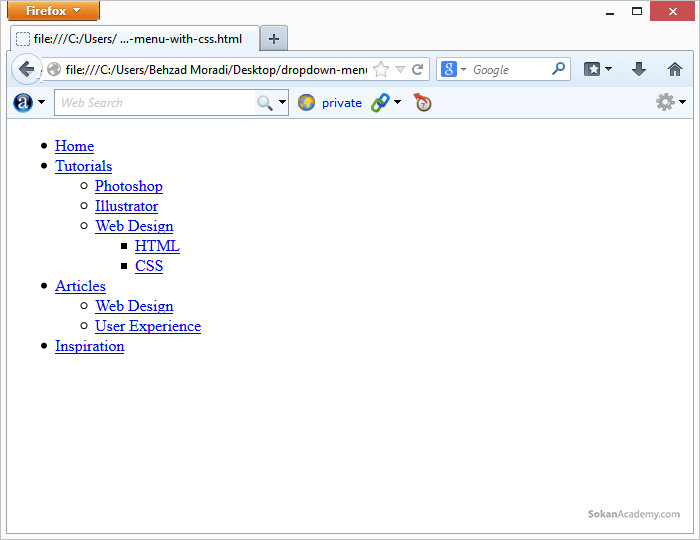Click the Inspiration link
The image size is (700, 540).
coord(89,346)
